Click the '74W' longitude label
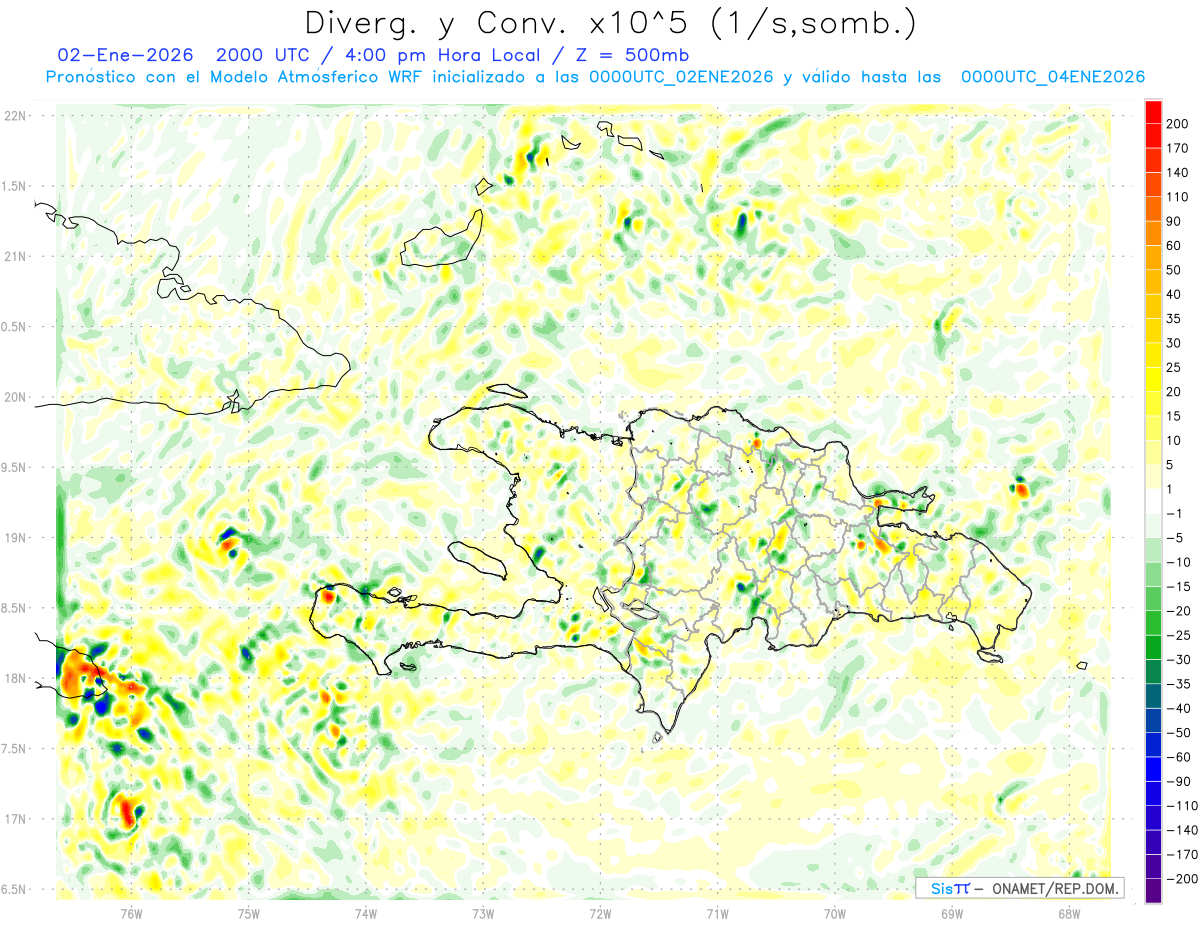This screenshot has height=927, width=1200. tap(366, 913)
